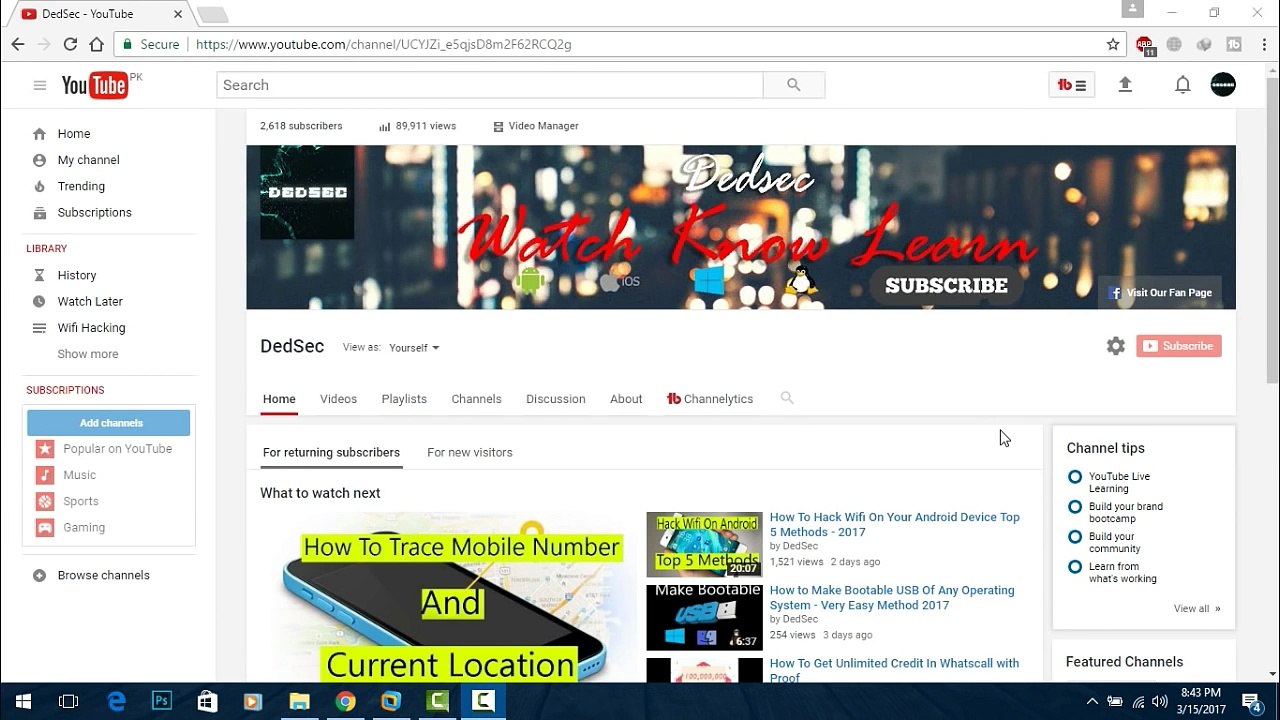Click the YouTube logo

(x=95, y=86)
